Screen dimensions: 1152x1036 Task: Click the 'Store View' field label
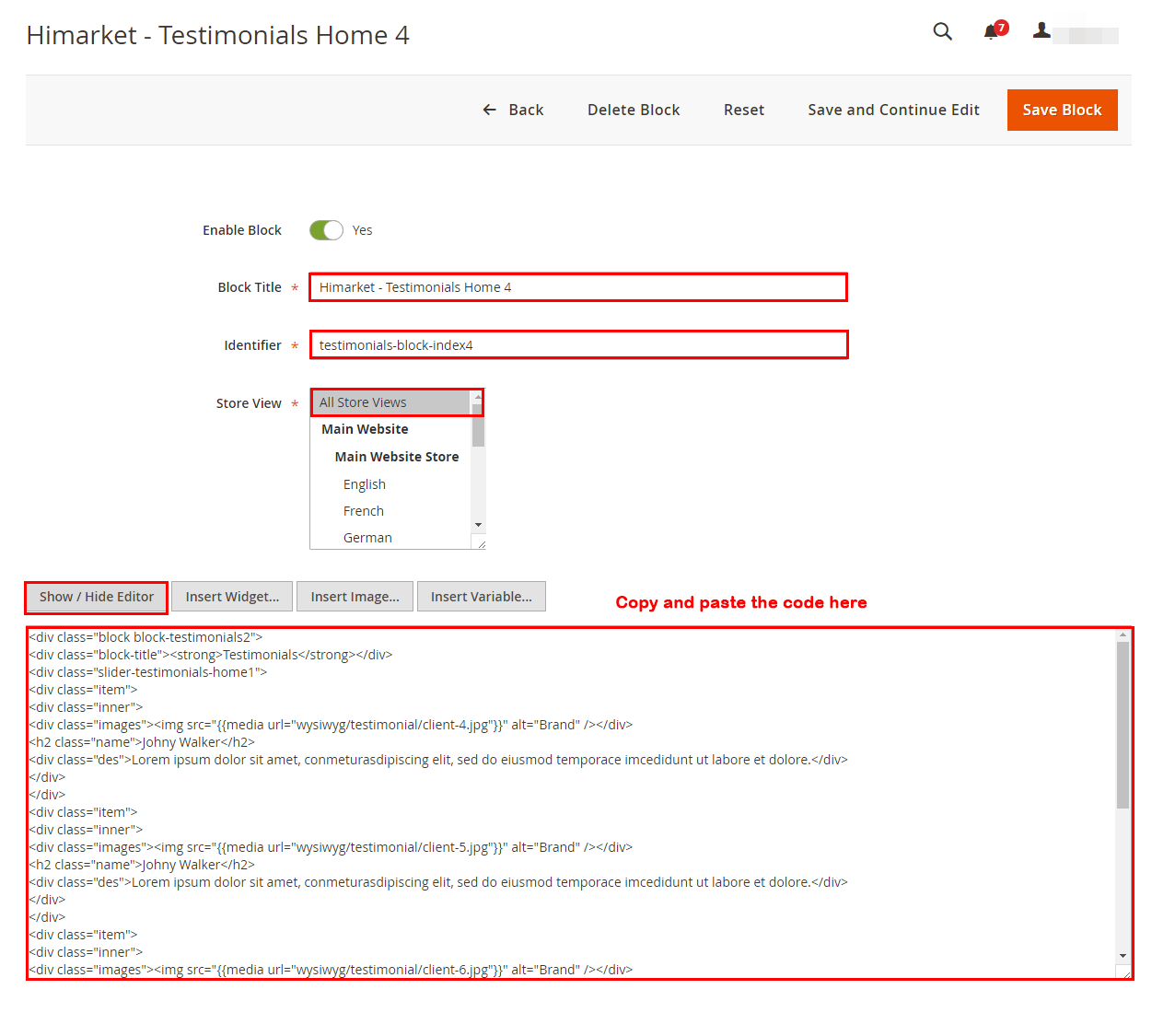tap(249, 403)
